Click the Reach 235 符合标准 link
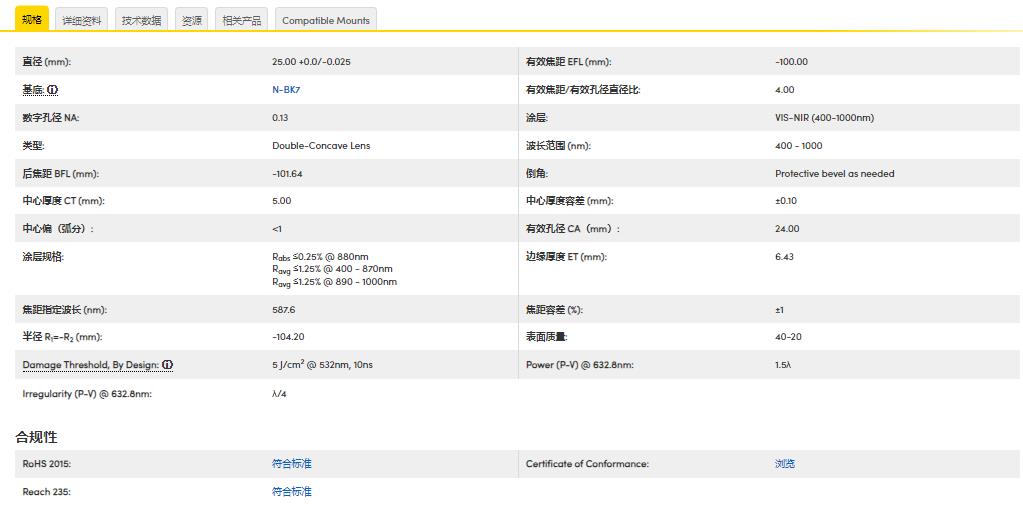 point(292,492)
